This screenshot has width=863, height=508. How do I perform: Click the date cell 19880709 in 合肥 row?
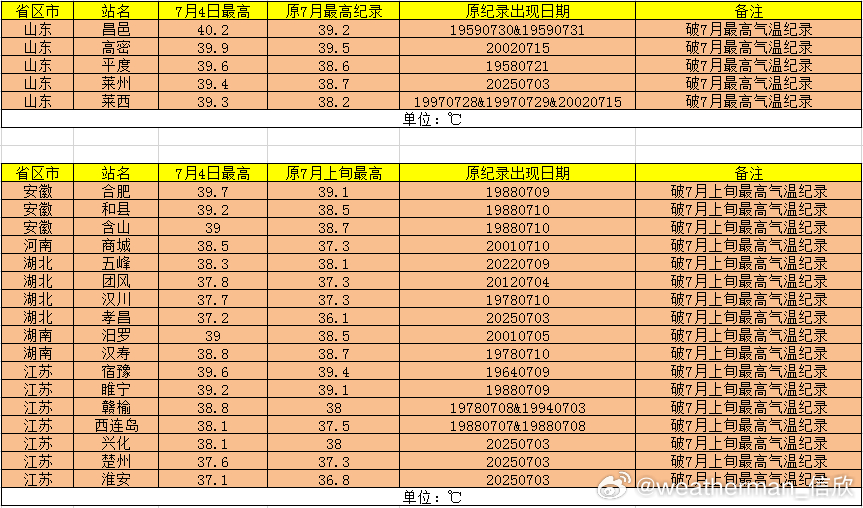click(x=517, y=191)
